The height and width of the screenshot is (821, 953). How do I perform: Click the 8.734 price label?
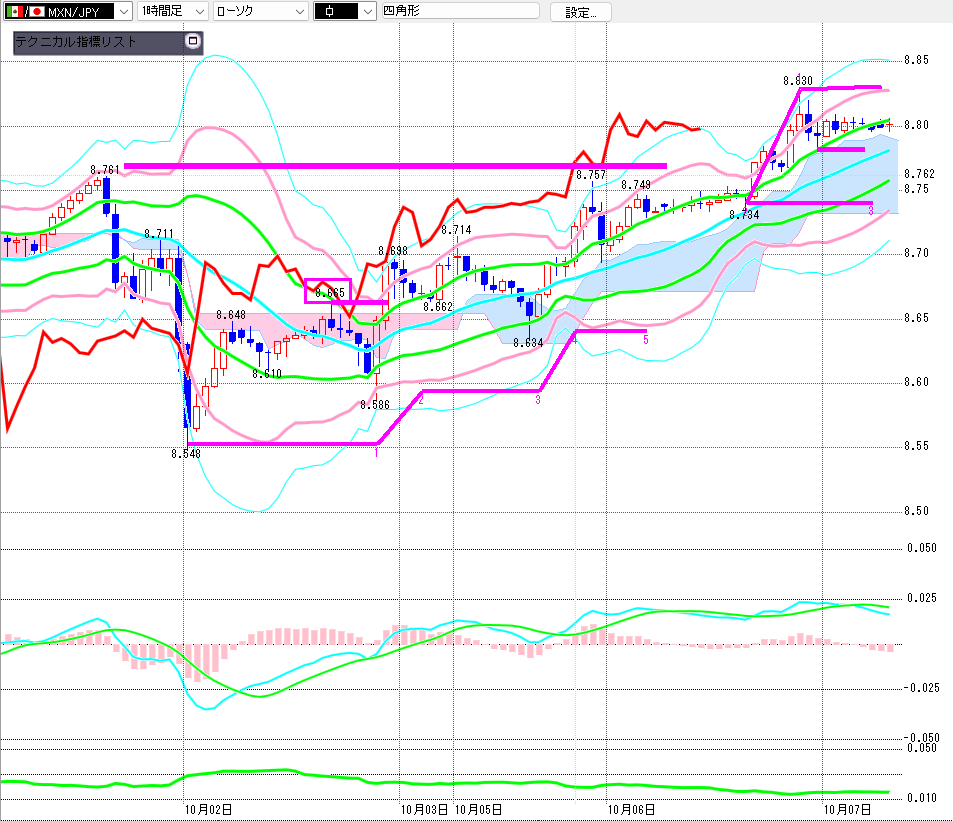[x=744, y=215]
